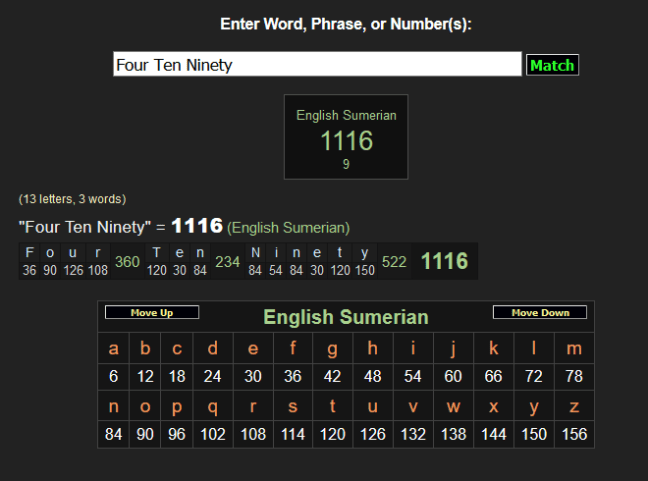The height and width of the screenshot is (481, 648).
Task: Click the total 1116 in breakdown row
Action: [444, 261]
